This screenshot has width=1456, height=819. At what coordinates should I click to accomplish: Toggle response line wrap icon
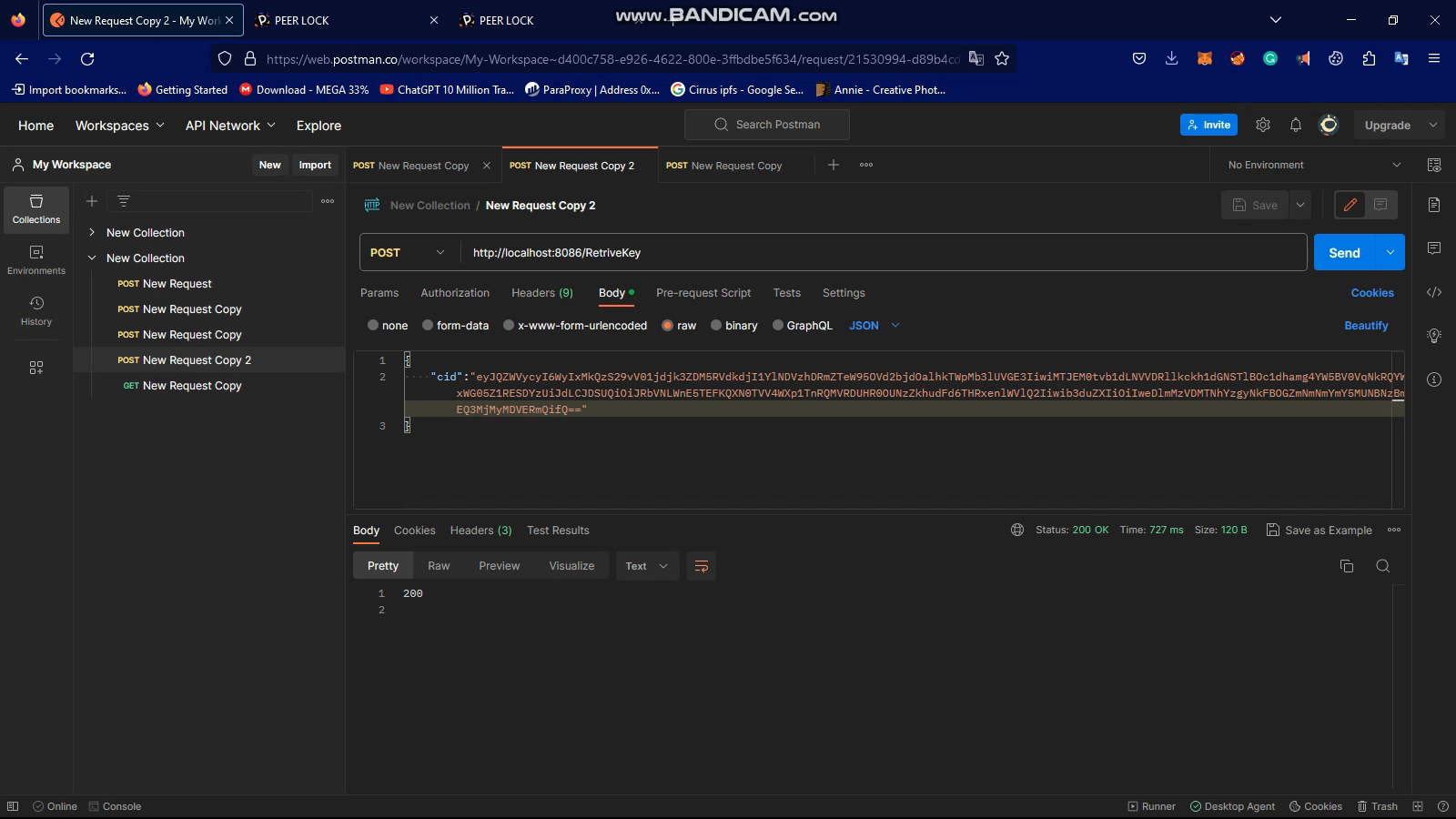(x=702, y=566)
